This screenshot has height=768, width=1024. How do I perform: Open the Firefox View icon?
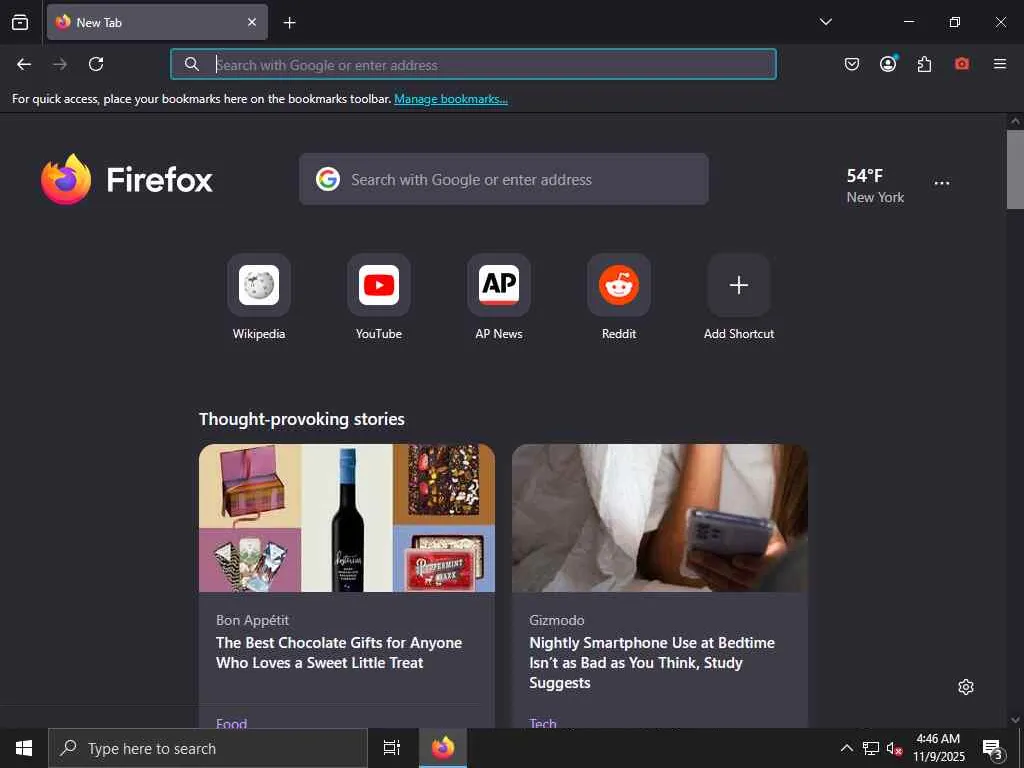(x=20, y=22)
